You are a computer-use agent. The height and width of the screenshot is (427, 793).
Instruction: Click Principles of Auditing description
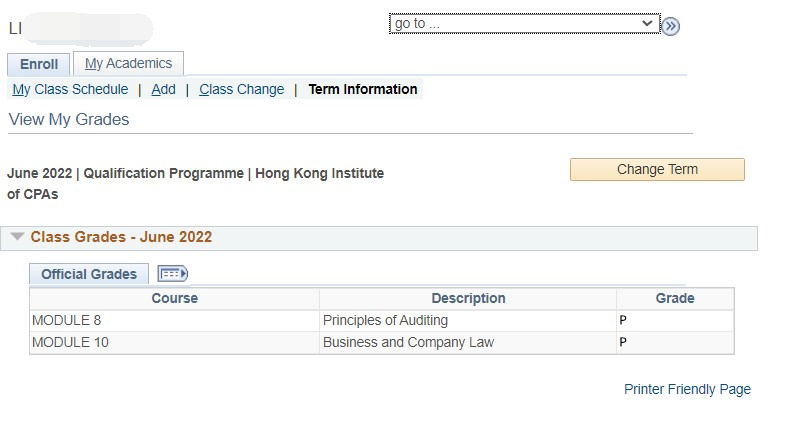coord(385,320)
